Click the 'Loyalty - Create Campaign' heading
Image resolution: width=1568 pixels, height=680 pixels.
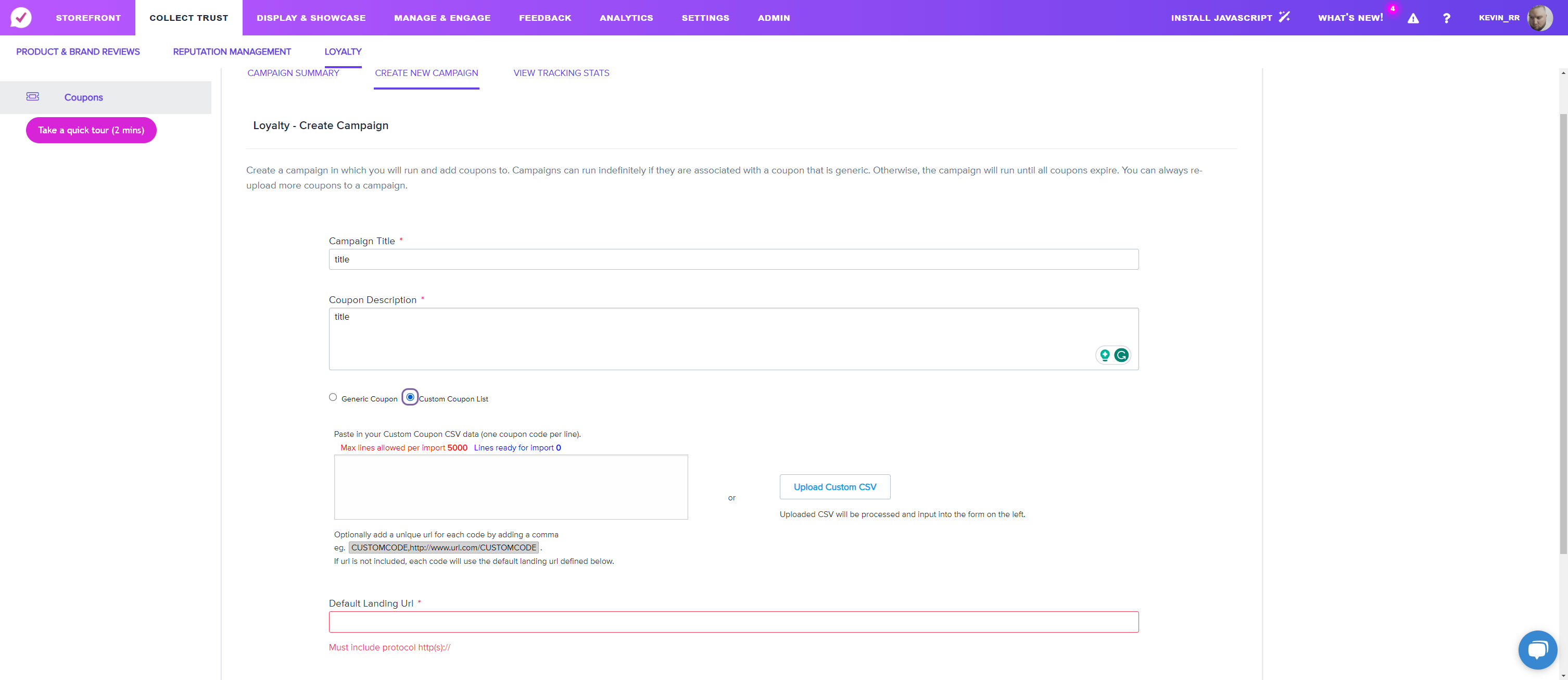tap(321, 125)
